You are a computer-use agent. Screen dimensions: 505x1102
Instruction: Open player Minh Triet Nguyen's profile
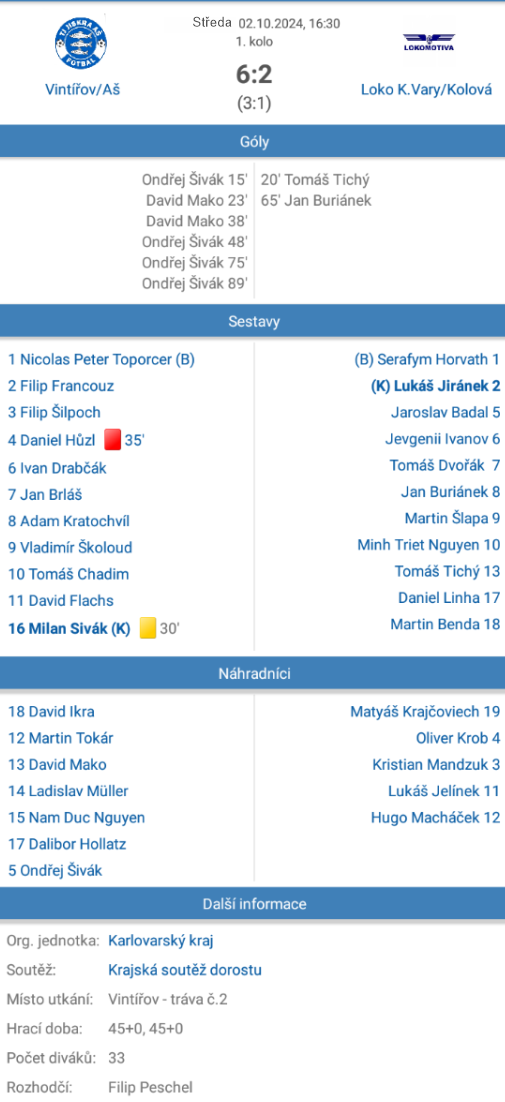coord(428,545)
